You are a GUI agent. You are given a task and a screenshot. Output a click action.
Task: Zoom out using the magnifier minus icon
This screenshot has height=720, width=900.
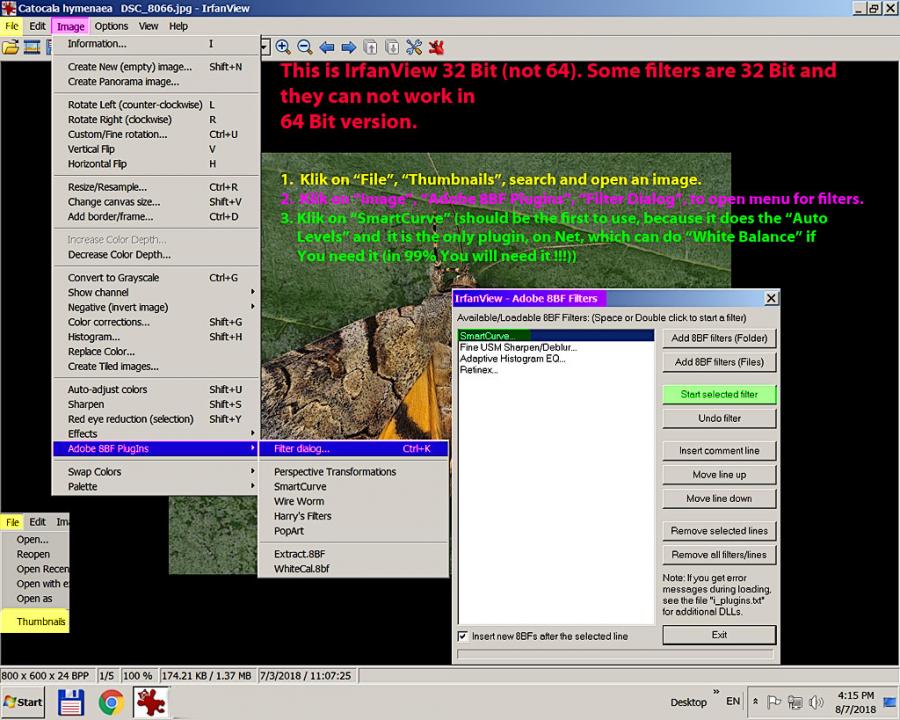click(x=305, y=47)
